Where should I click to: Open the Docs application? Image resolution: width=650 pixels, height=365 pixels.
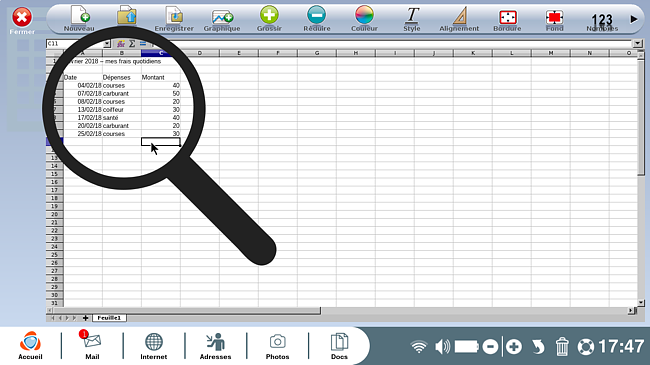pyautogui.click(x=339, y=346)
